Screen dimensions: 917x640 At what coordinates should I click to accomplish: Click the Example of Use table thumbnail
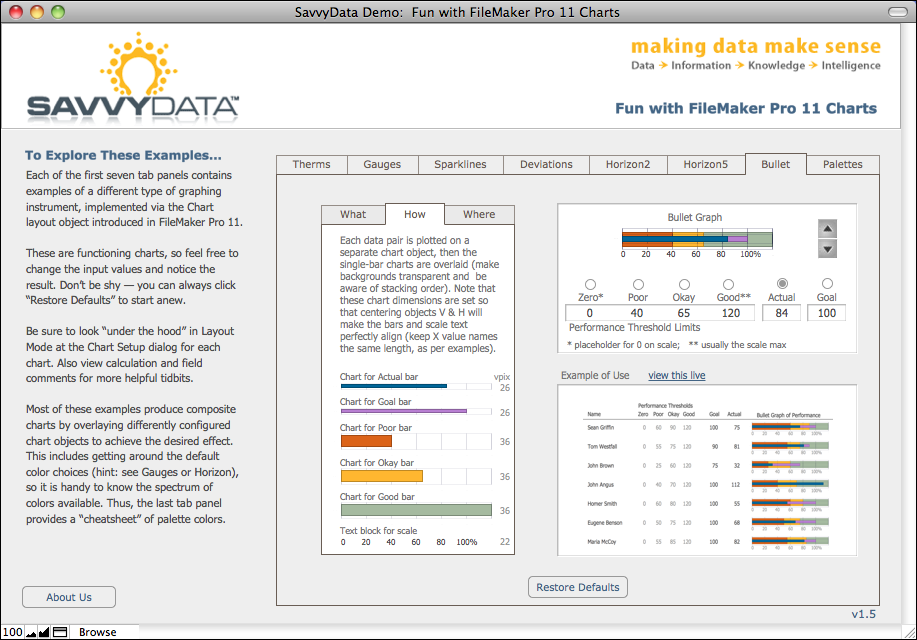(x=707, y=470)
